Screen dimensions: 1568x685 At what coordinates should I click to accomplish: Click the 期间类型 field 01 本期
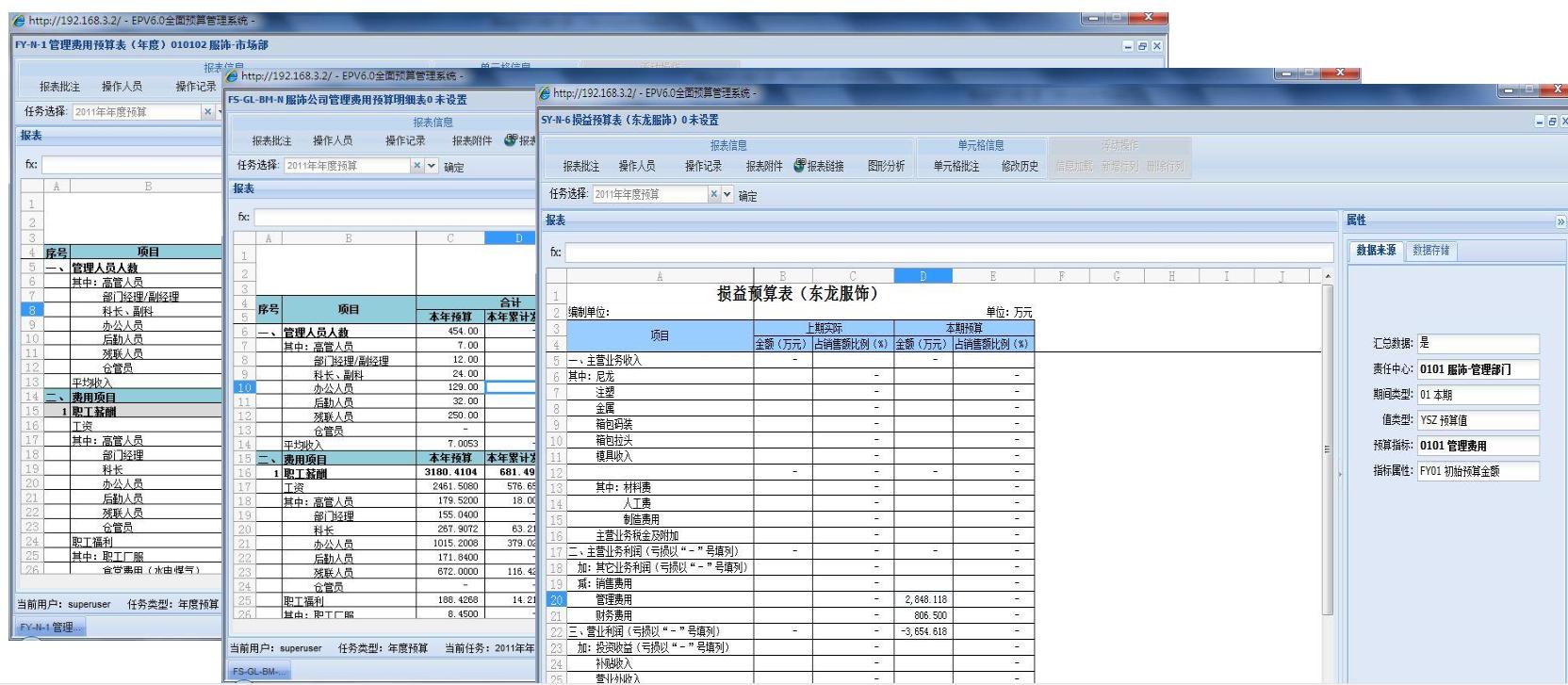tap(1478, 395)
